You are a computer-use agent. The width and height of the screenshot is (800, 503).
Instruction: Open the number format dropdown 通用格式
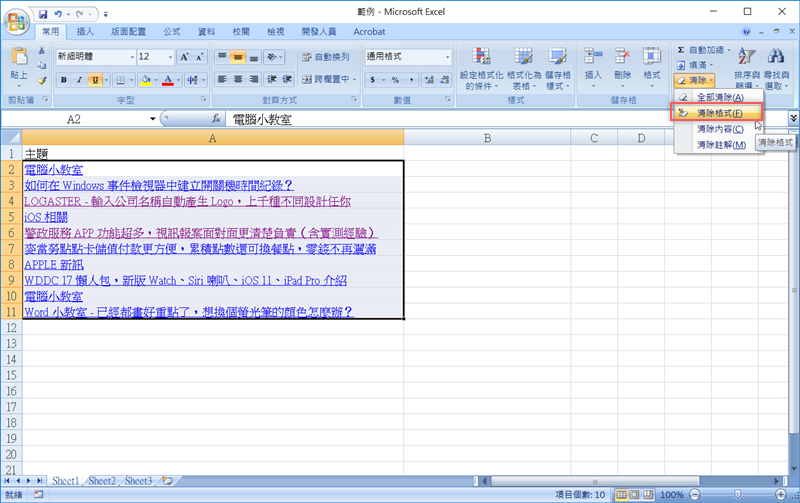pos(447,57)
